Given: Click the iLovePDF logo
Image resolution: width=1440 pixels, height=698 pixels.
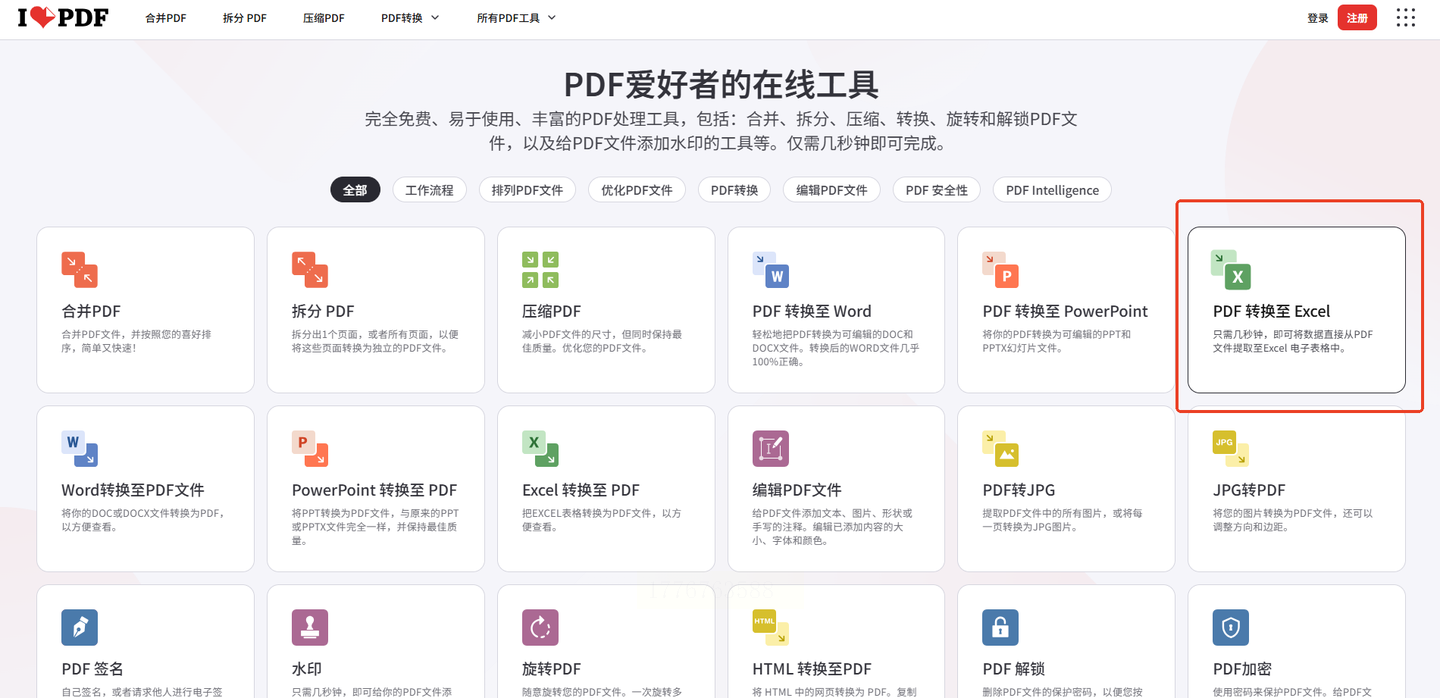Looking at the screenshot, I should point(63,18).
